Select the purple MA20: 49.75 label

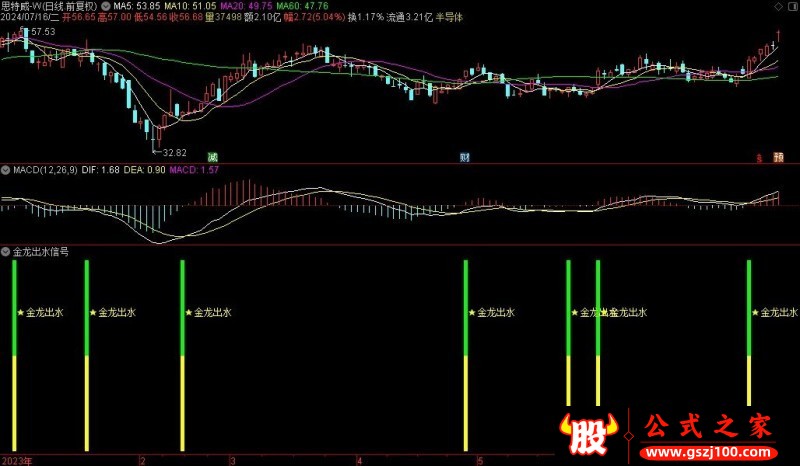click(x=247, y=6)
